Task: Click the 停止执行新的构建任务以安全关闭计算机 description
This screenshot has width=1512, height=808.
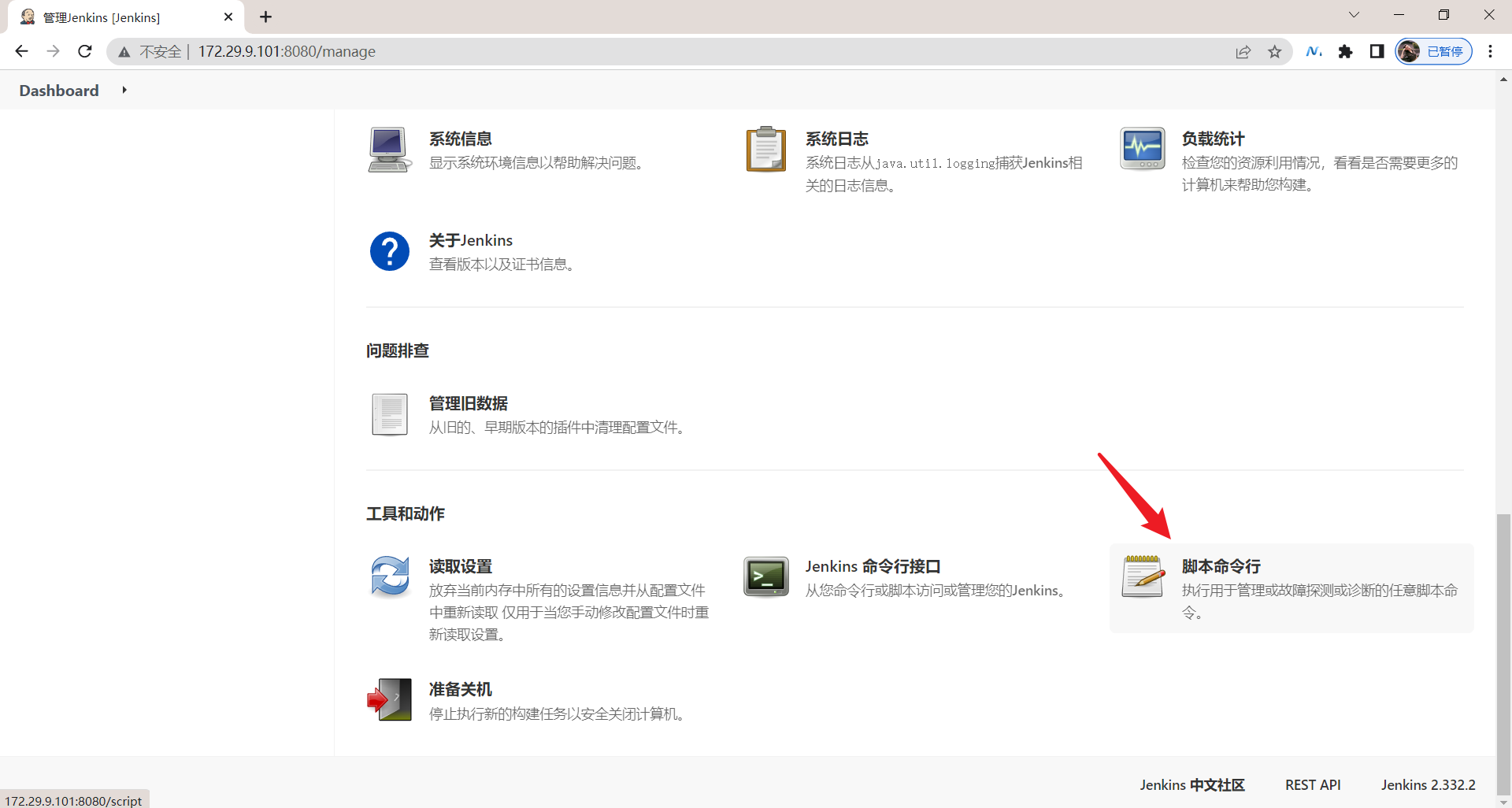Action: 557,714
